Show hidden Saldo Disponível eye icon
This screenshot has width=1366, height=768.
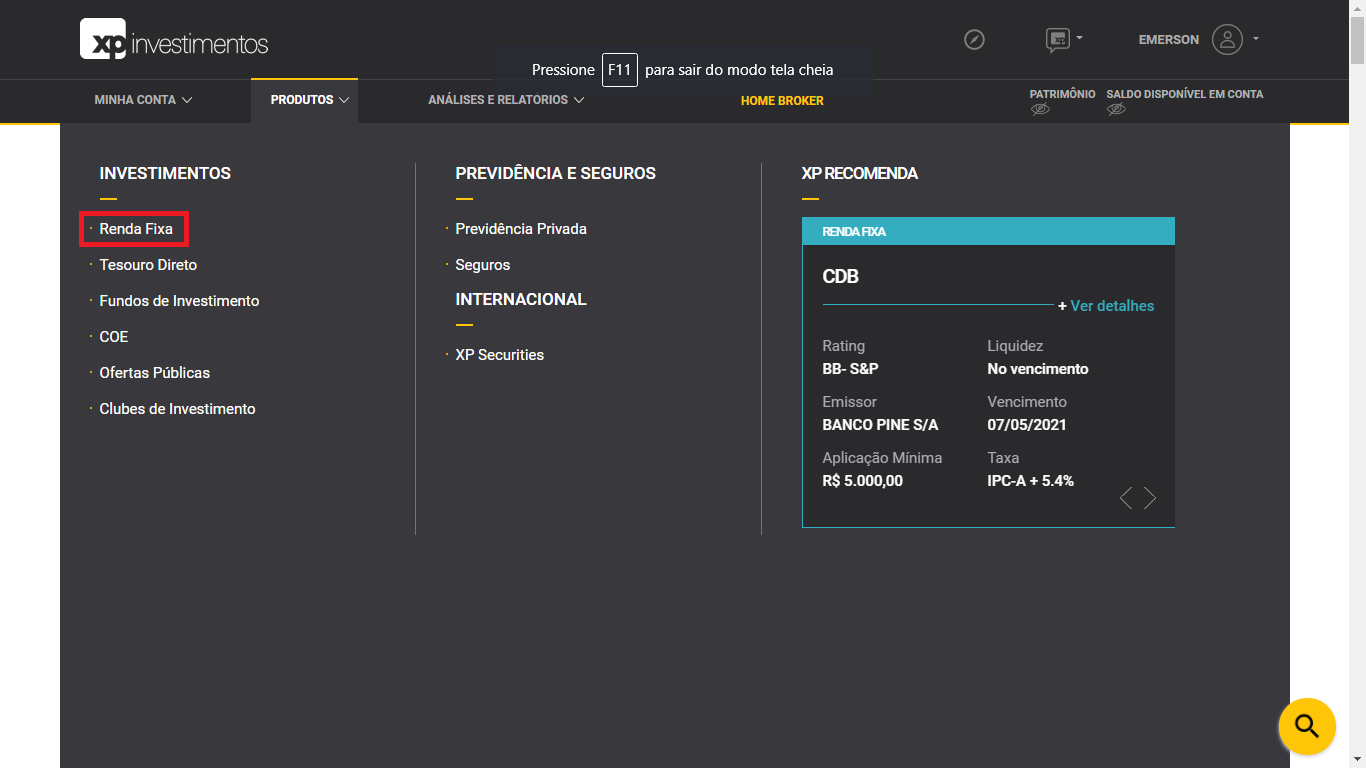(1116, 109)
